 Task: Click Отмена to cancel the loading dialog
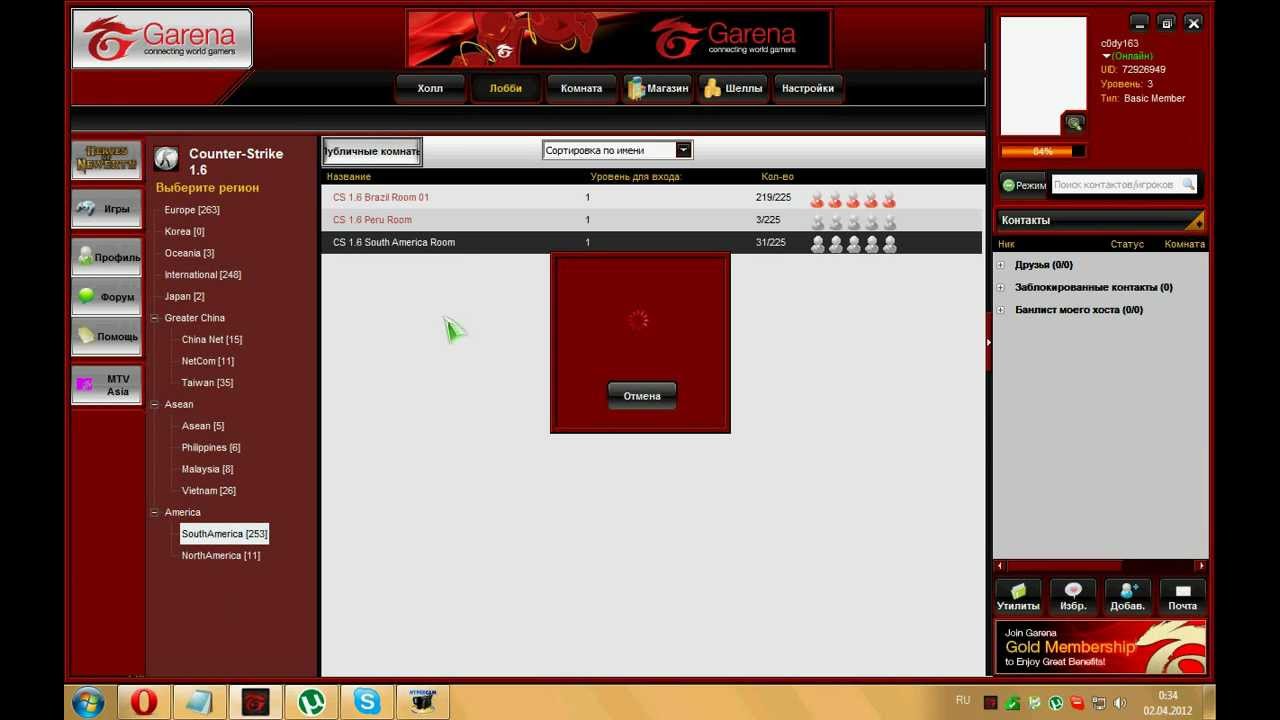tap(642, 396)
